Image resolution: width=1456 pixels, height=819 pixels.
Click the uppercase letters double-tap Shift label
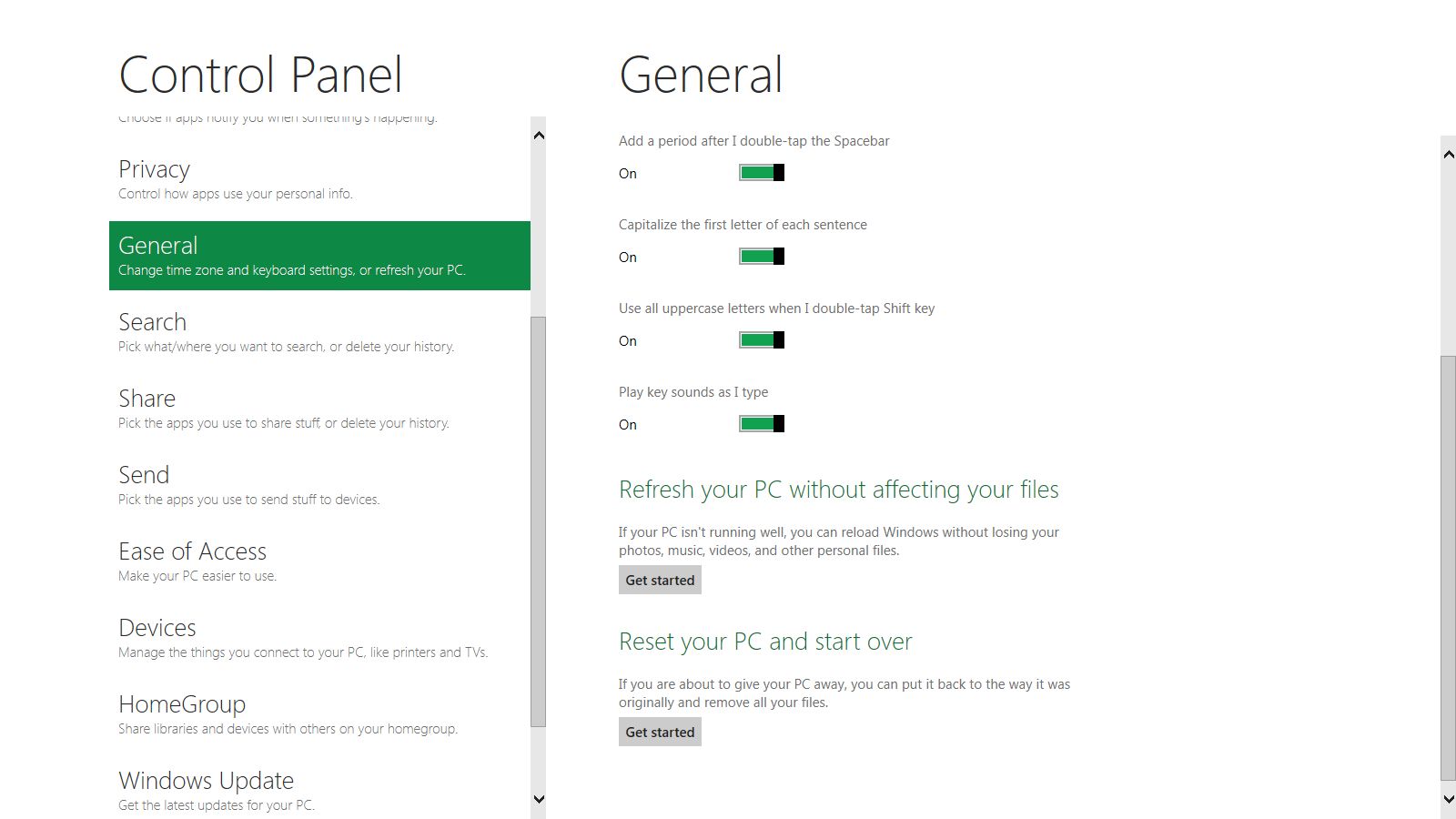[x=777, y=308]
